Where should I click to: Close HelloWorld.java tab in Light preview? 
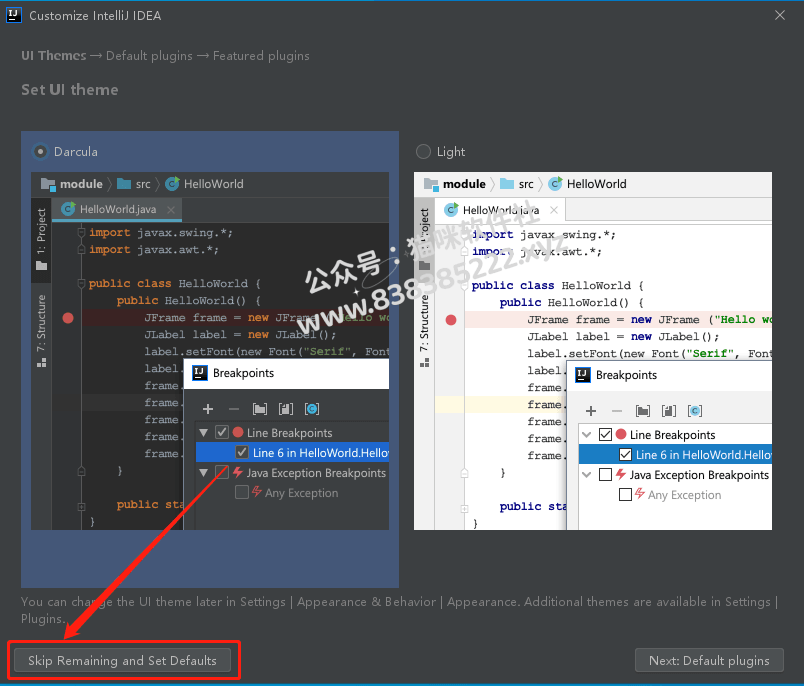tap(554, 210)
